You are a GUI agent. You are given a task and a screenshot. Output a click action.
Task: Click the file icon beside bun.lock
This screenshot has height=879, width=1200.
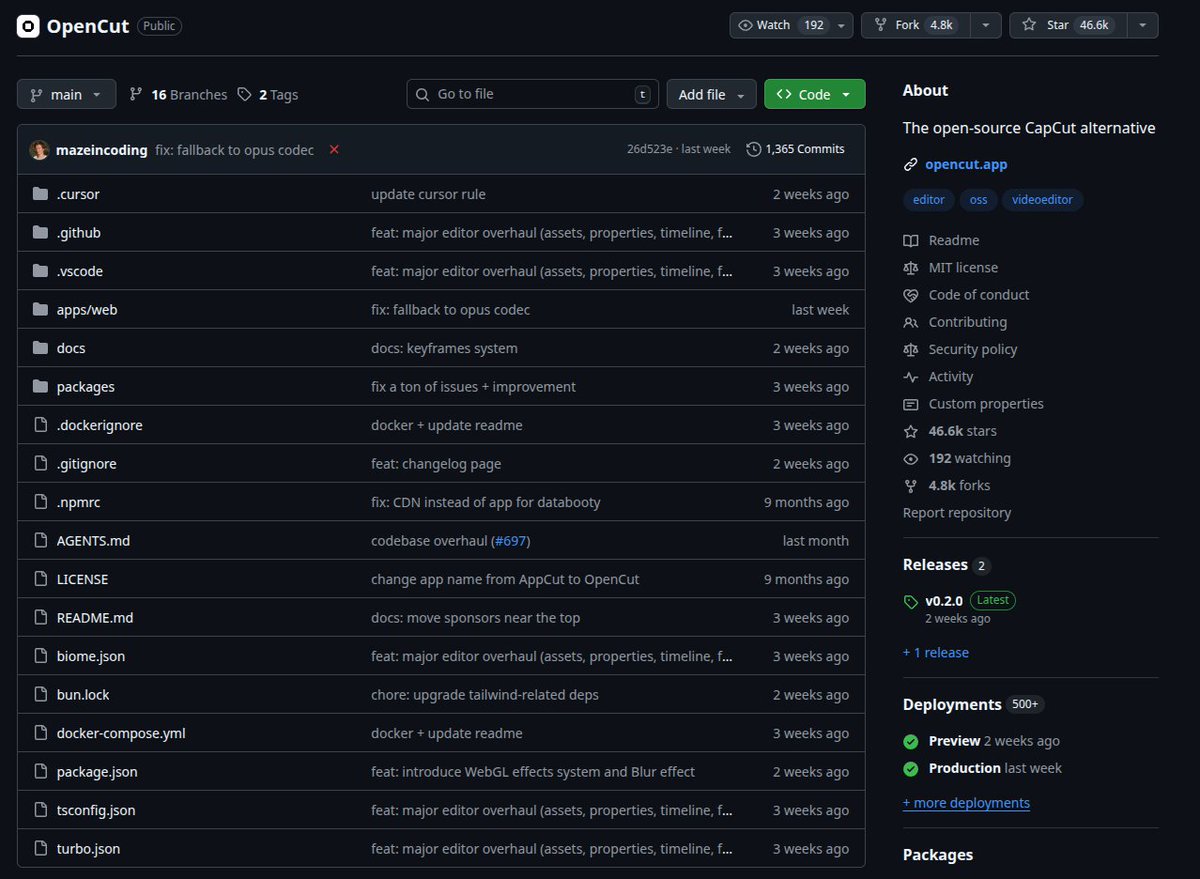click(40, 695)
